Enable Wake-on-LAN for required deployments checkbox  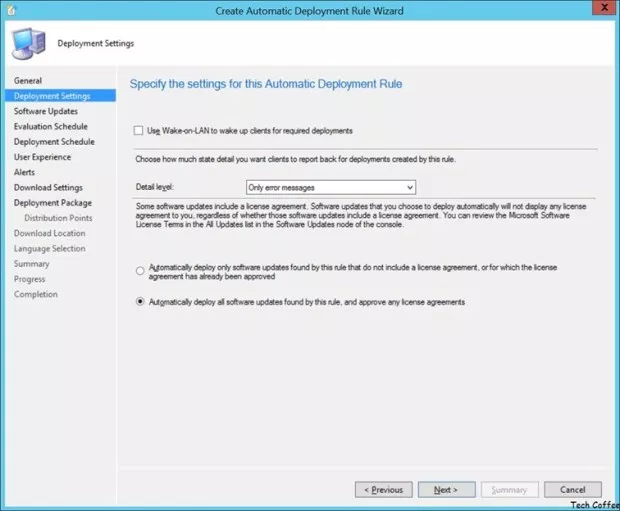point(139,131)
